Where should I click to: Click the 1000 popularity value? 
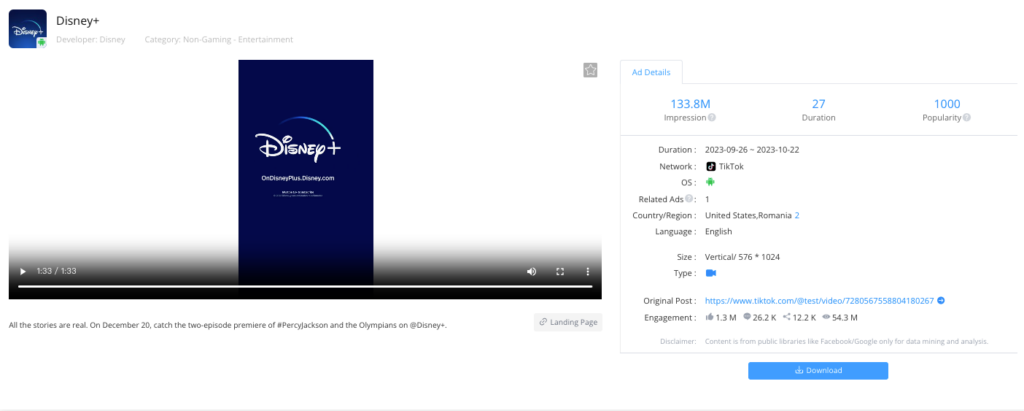click(947, 104)
